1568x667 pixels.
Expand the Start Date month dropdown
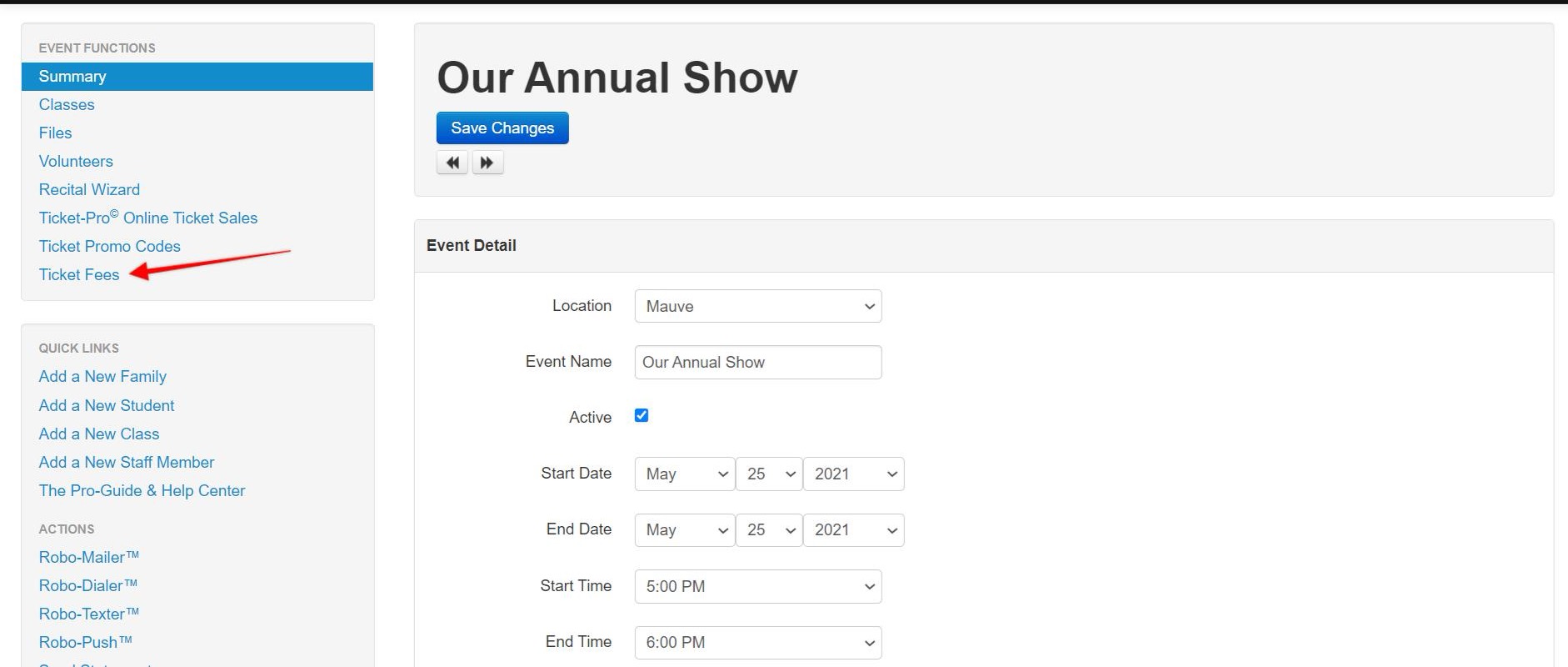(684, 474)
